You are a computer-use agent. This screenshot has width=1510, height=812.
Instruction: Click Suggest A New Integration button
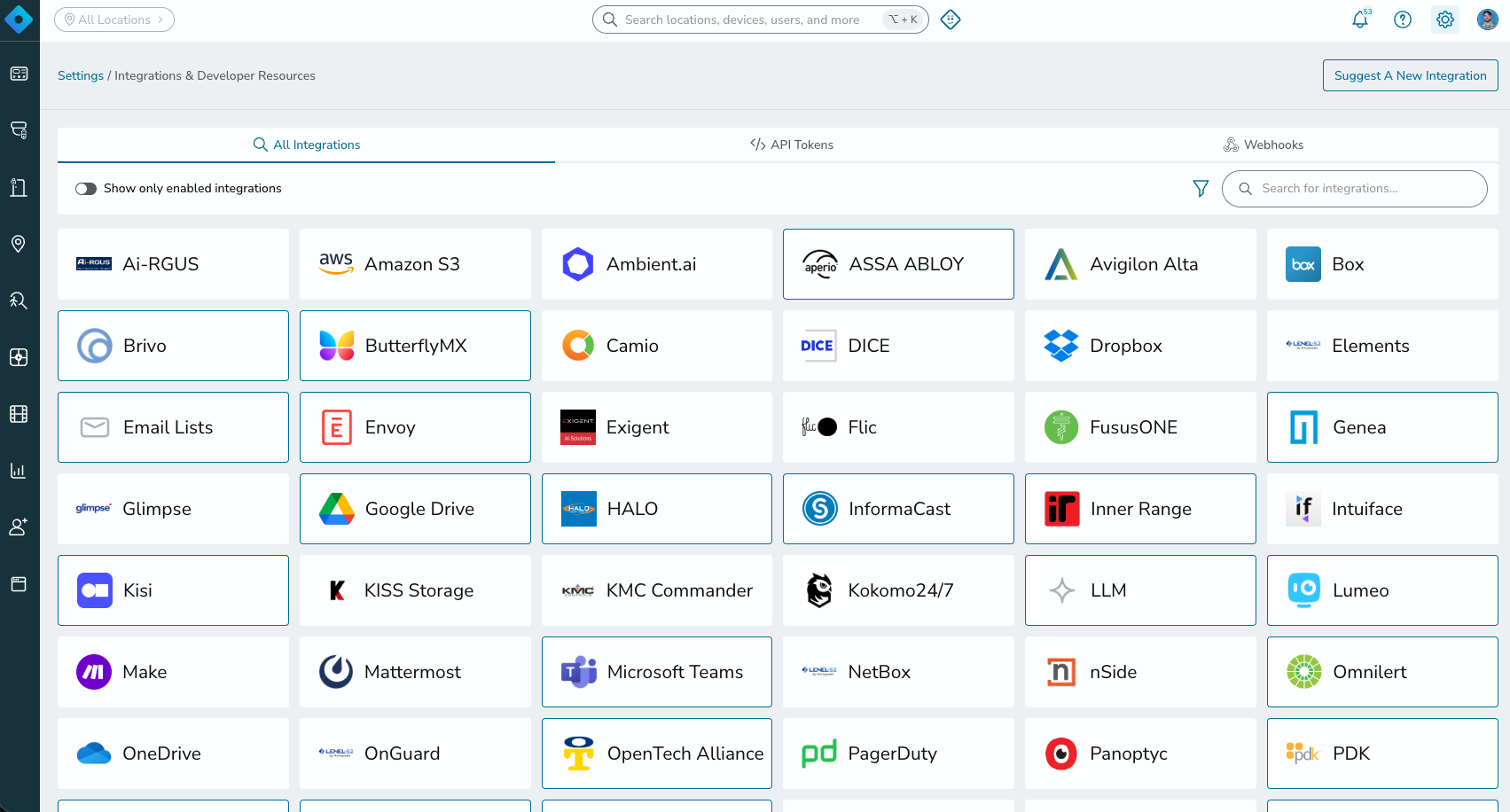pos(1411,75)
